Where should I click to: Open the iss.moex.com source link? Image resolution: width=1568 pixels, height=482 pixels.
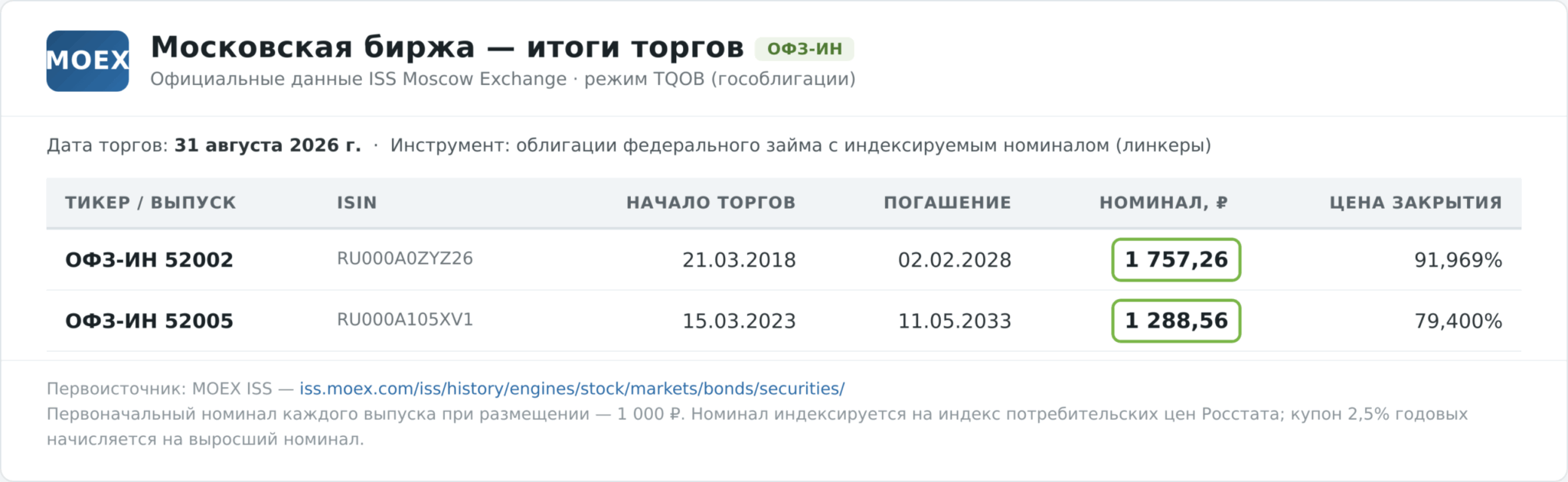pos(572,389)
